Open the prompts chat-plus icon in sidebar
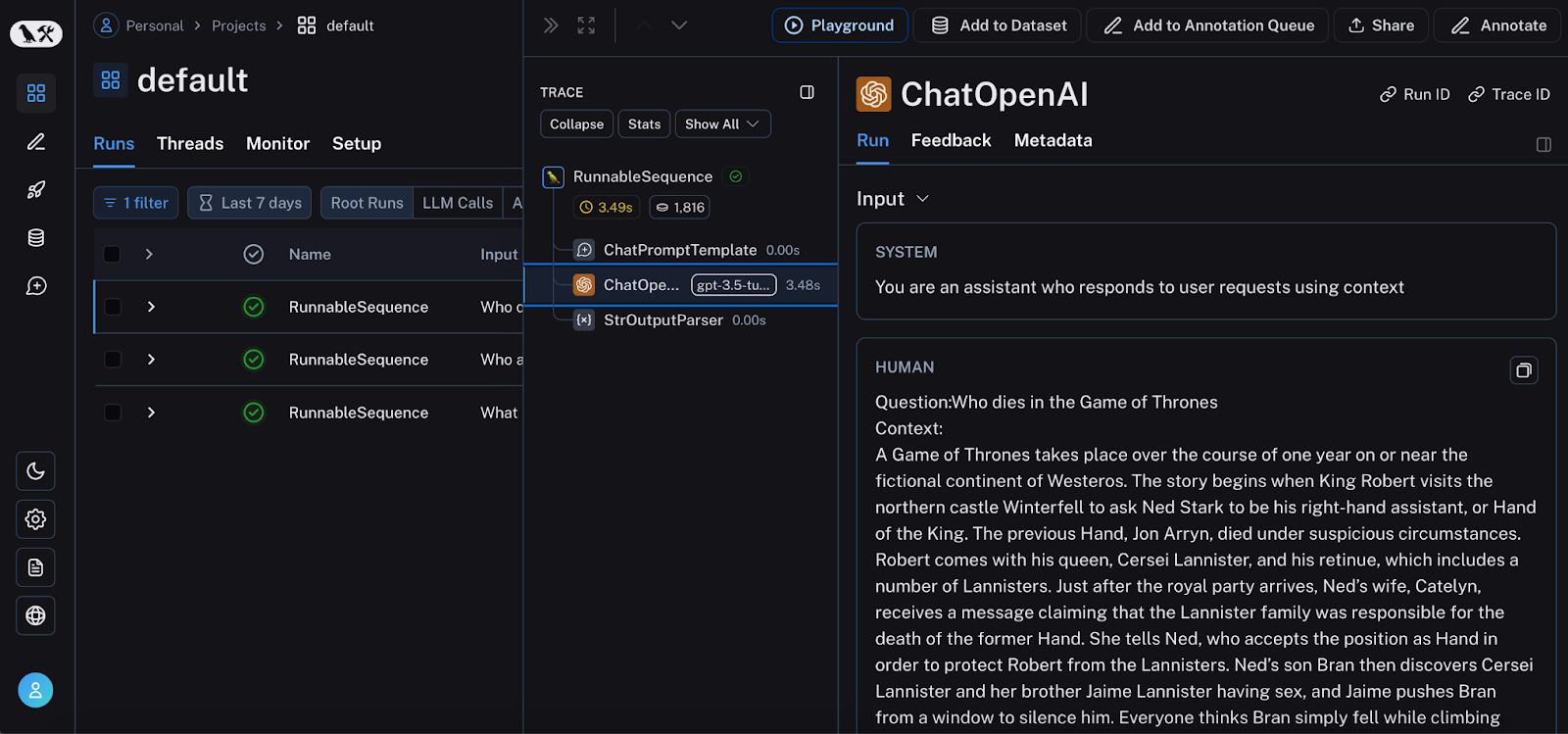Image resolution: width=1568 pixels, height=734 pixels. (x=36, y=286)
